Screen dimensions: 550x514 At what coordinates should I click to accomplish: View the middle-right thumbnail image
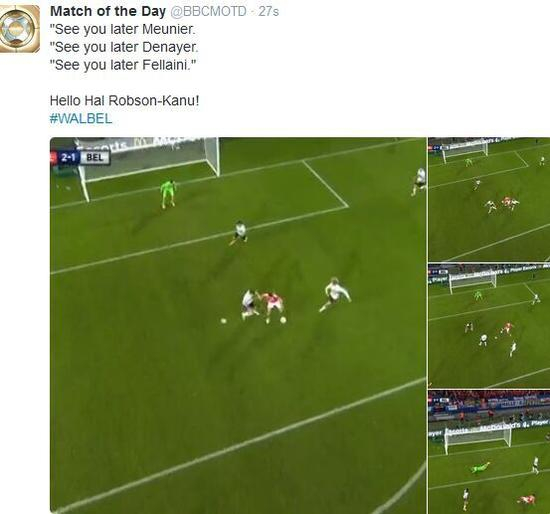pyautogui.click(x=489, y=326)
